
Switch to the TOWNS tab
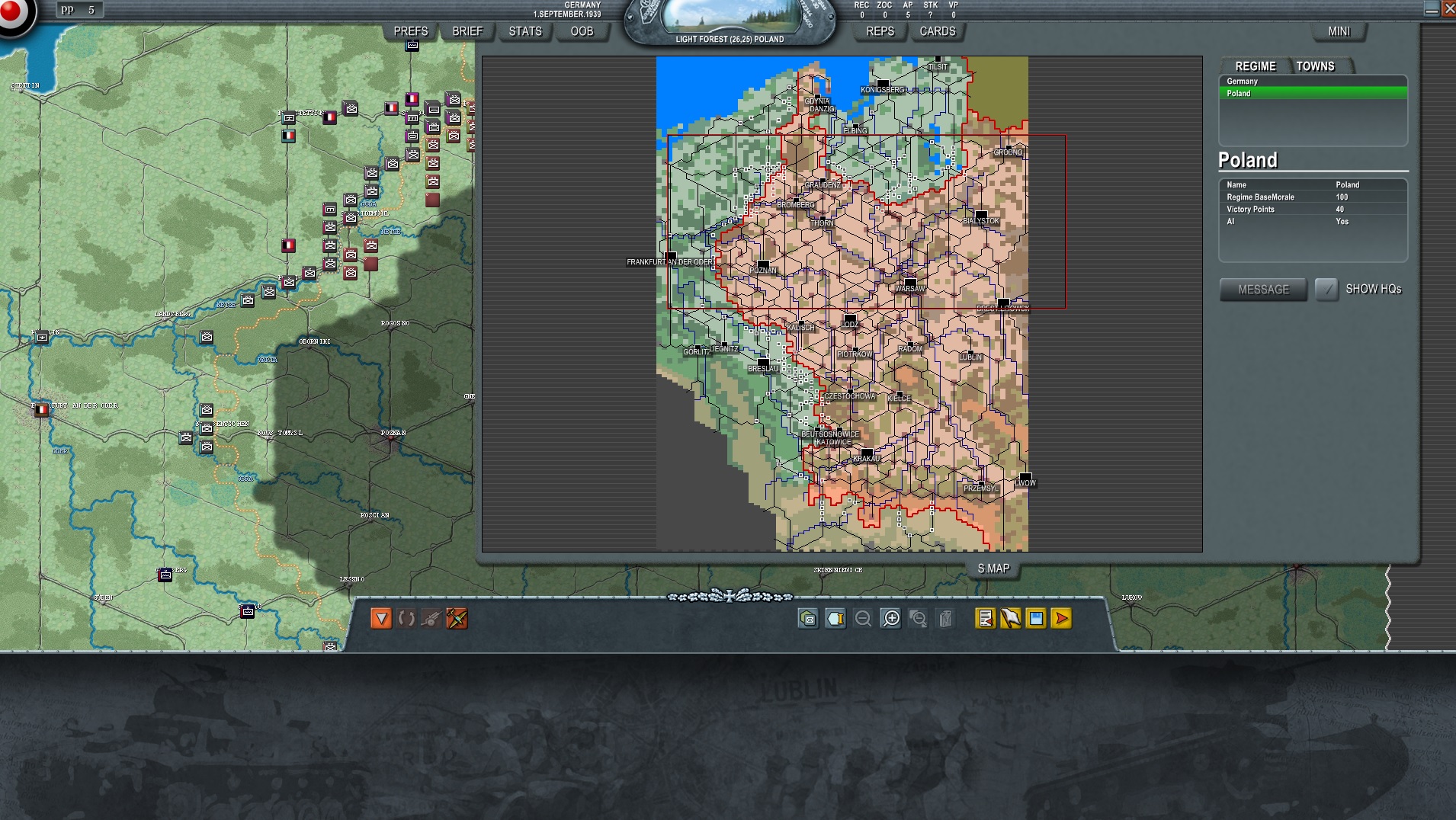1316,66
